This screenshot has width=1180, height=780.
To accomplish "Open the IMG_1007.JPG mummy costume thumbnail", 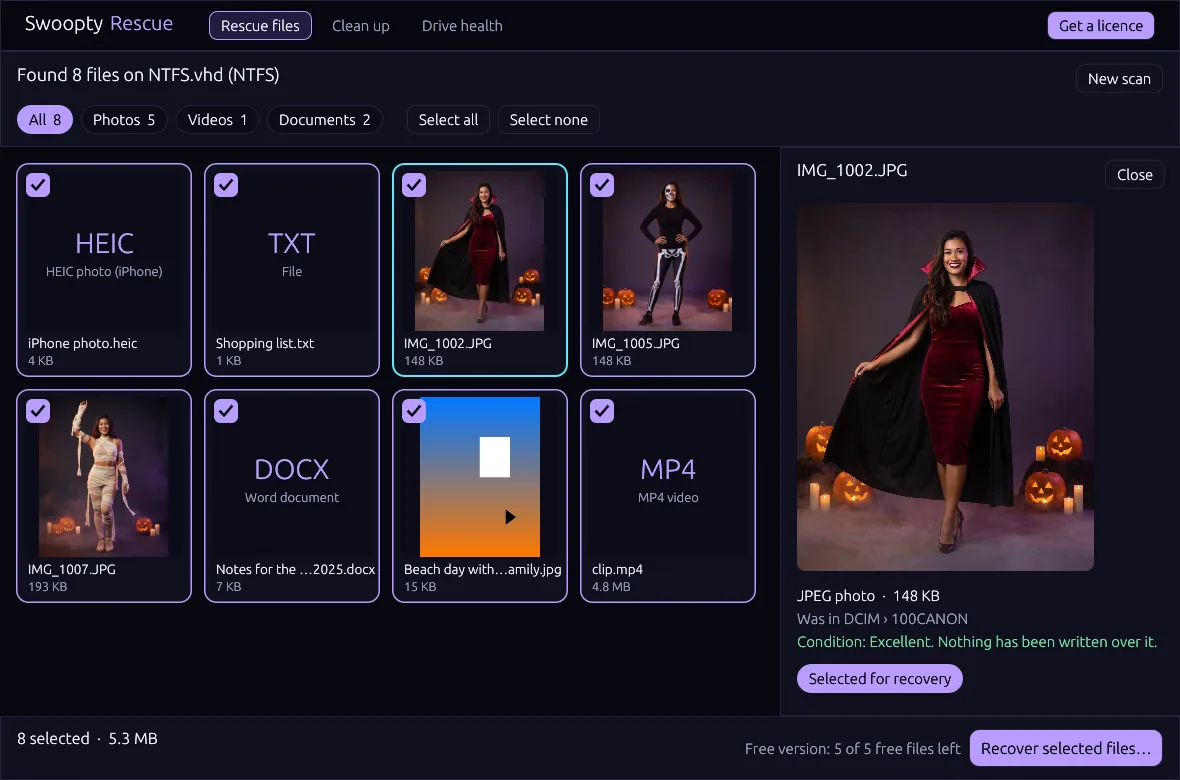I will tap(103, 477).
